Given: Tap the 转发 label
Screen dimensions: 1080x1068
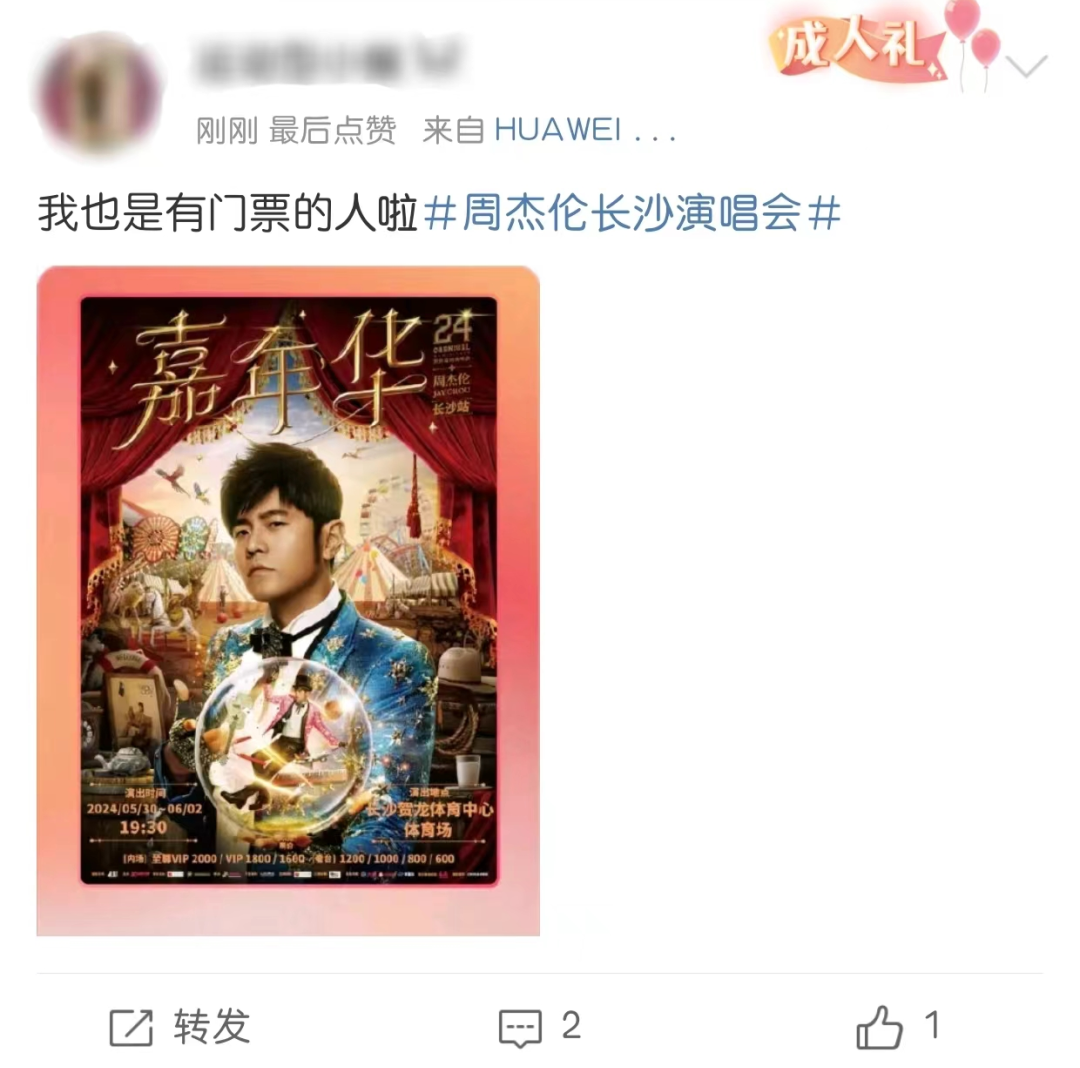Looking at the screenshot, I should 211,1026.
